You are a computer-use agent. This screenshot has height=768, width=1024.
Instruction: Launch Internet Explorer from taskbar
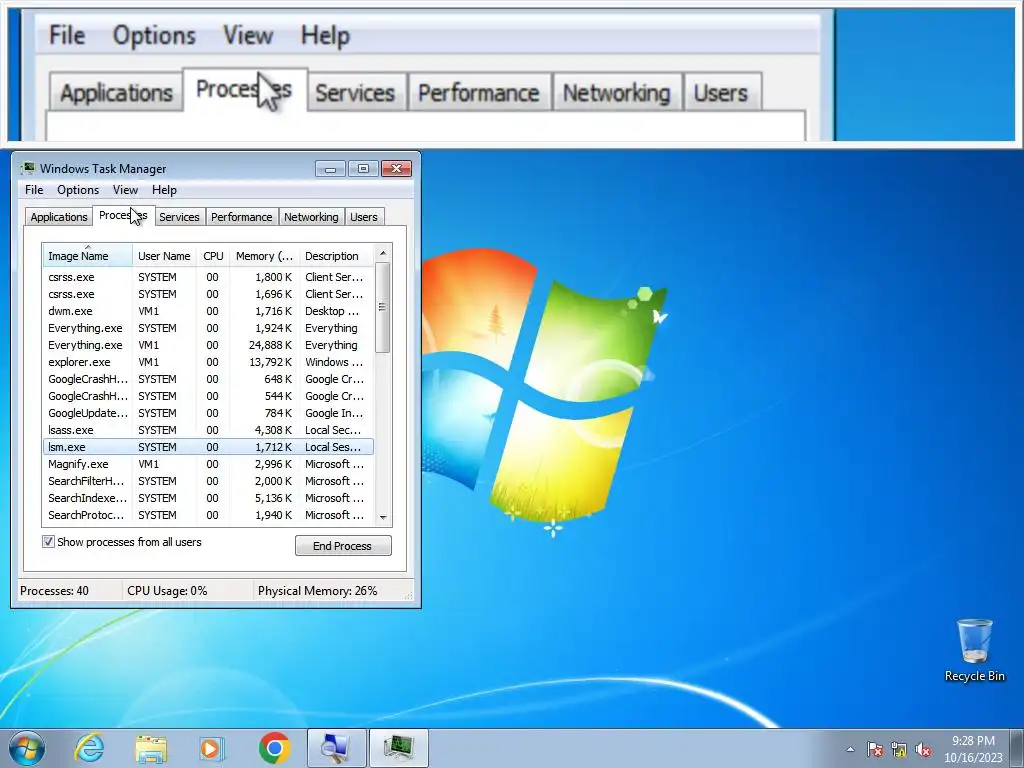point(89,748)
